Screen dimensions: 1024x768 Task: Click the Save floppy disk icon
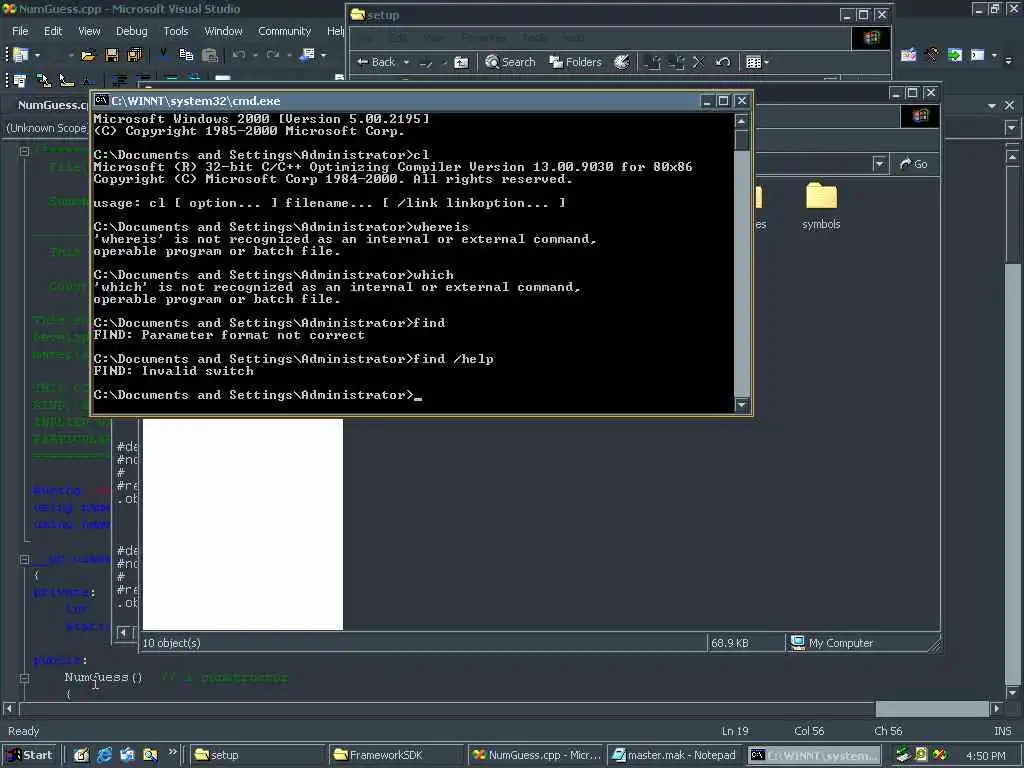(112, 56)
